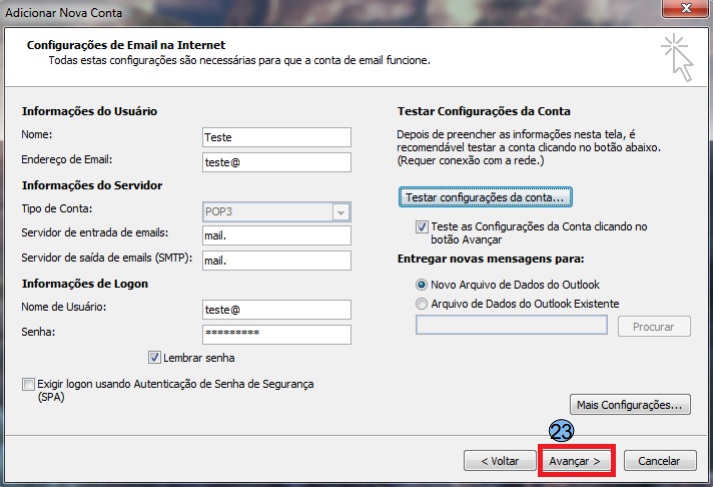The image size is (713, 487).
Task: Uncheck Teste as Configurações da Conta option
Action: coord(422,227)
